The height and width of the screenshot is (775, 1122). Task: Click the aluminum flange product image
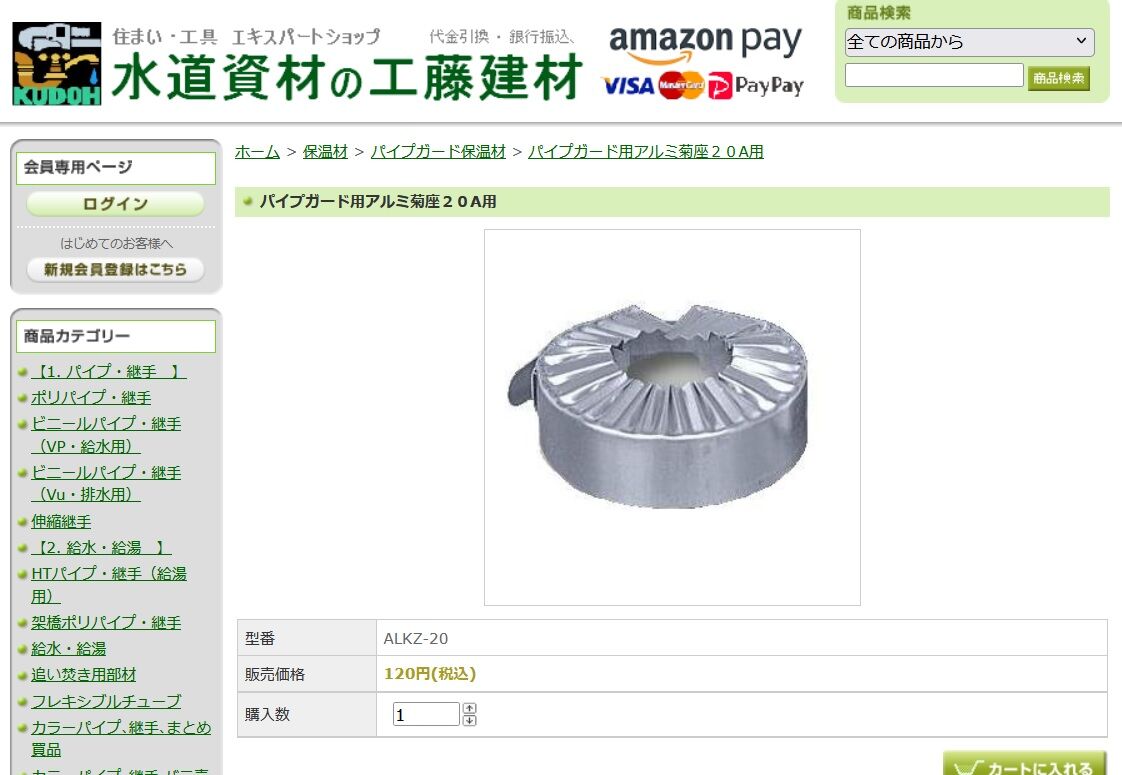tap(672, 417)
